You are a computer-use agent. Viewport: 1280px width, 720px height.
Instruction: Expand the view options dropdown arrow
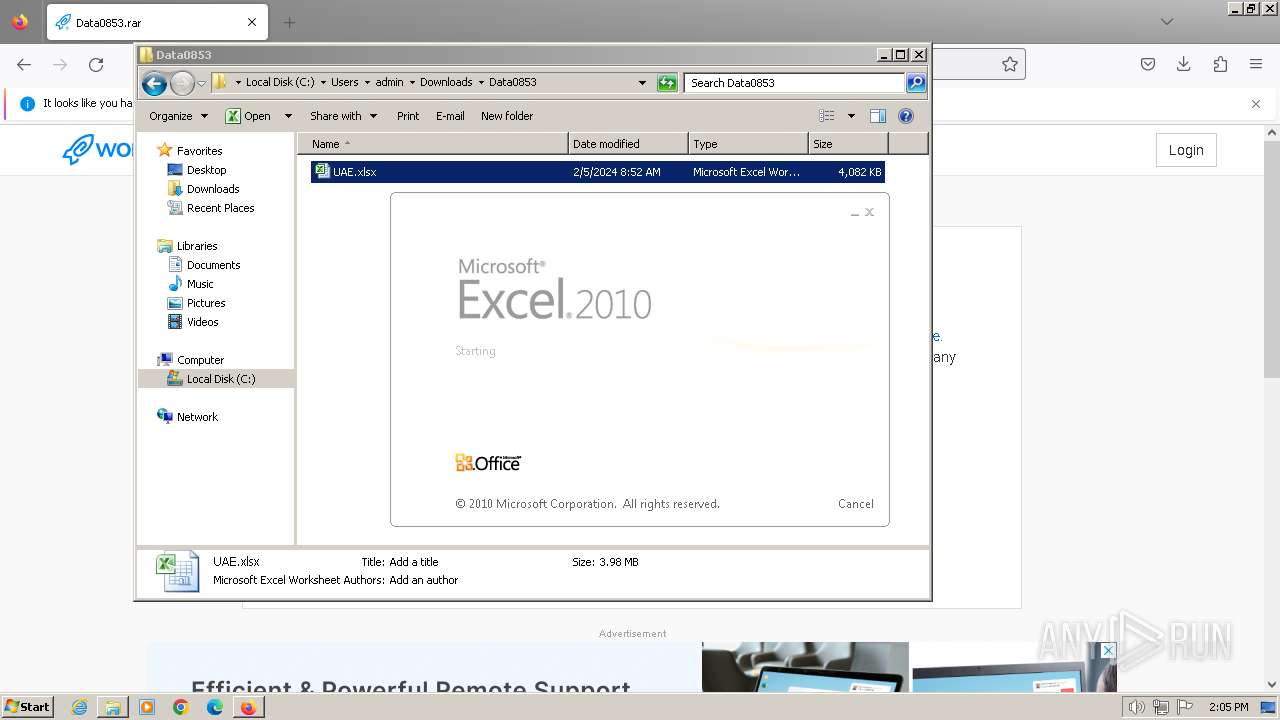(851, 116)
